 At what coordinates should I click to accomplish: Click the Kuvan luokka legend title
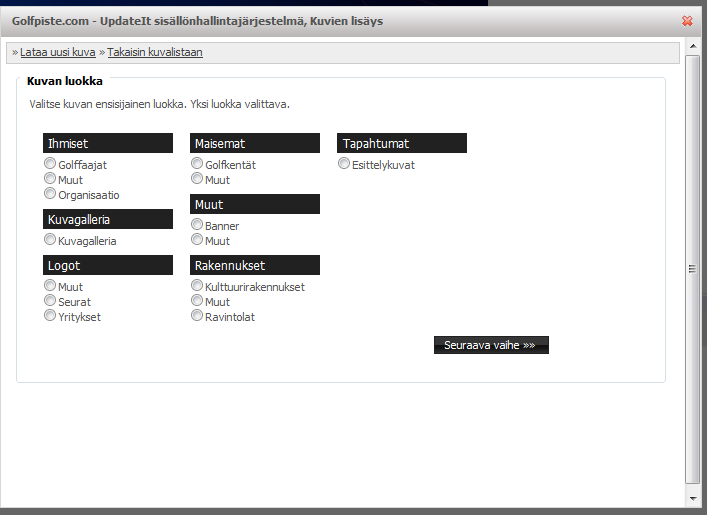point(64,81)
